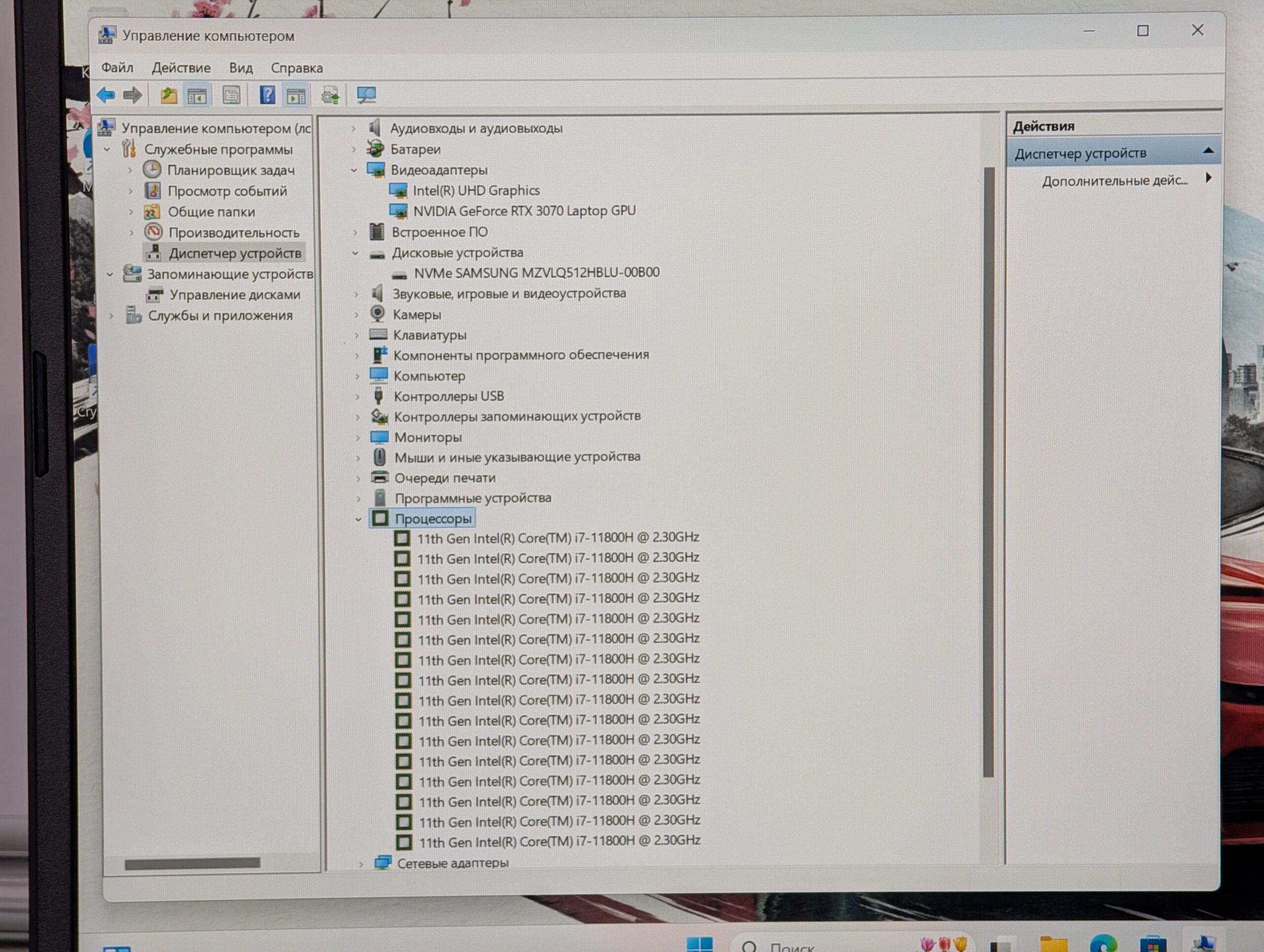Open the Действие menu
Viewport: 1264px width, 952px height.
[181, 68]
